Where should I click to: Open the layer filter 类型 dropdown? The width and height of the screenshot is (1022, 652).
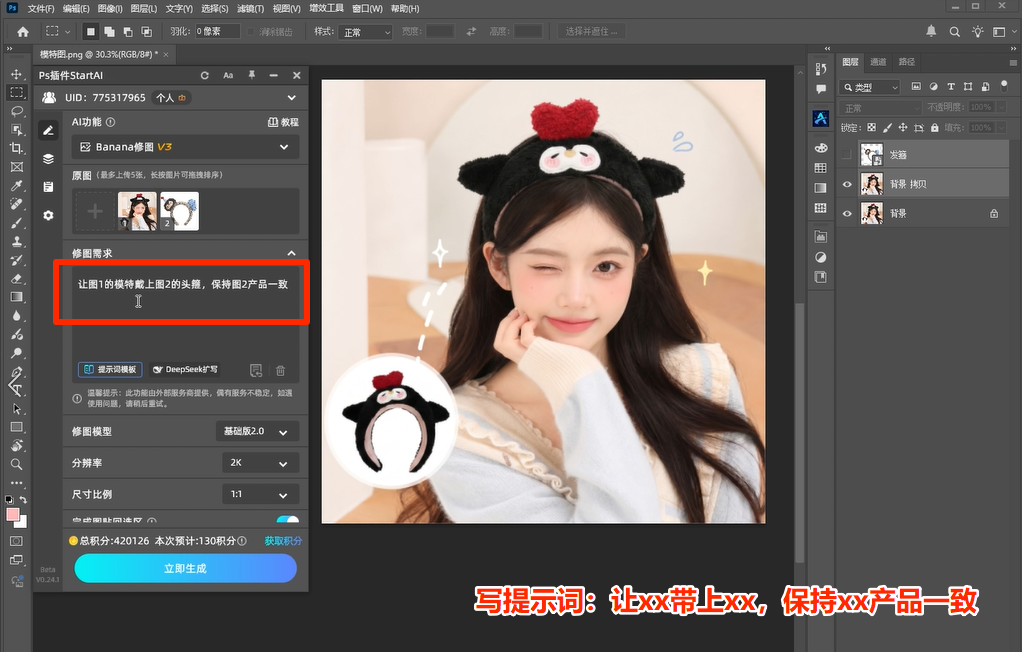[870, 87]
